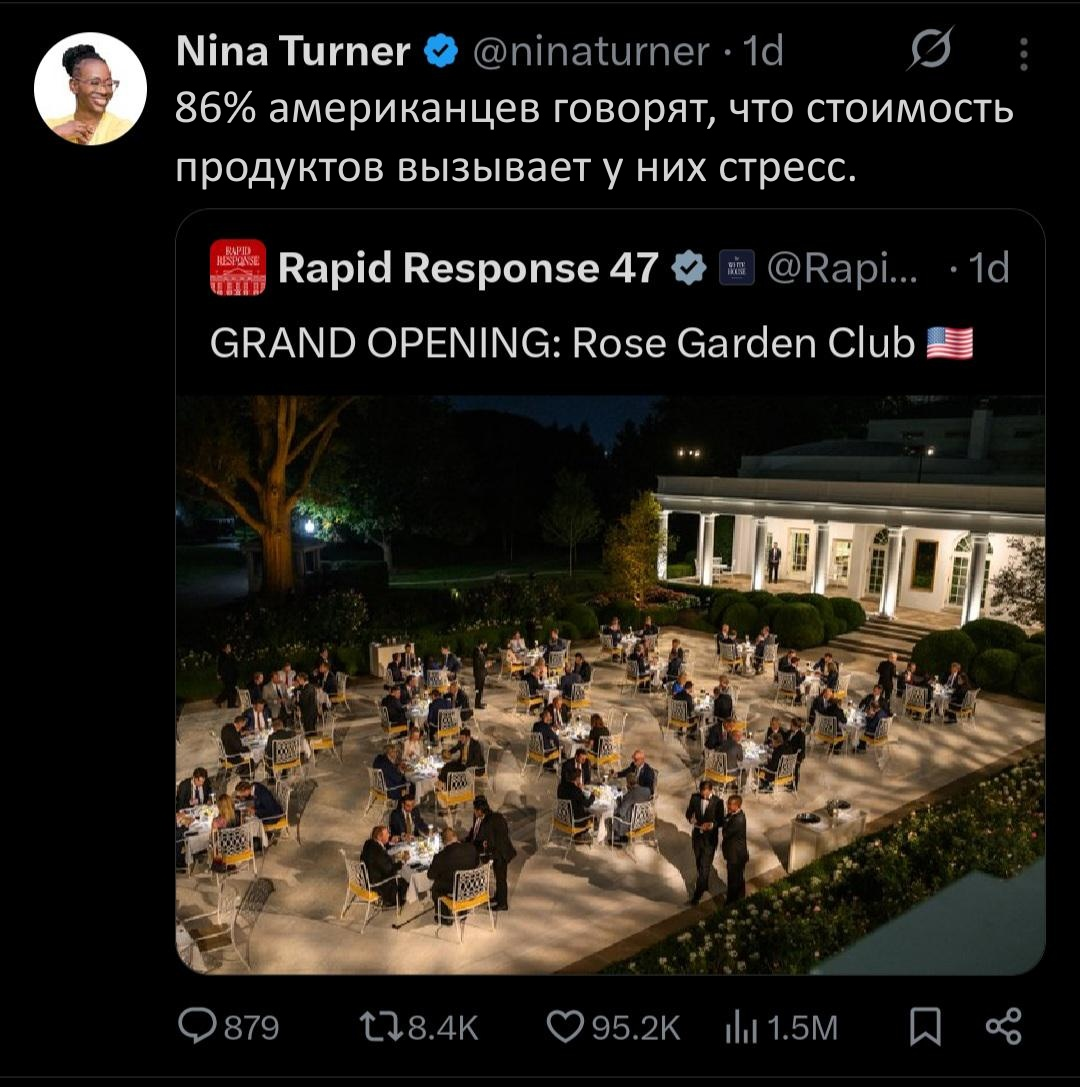Repost using the retweet arrows icon
Screen dimensions: 1080x1087
[x=381, y=1027]
